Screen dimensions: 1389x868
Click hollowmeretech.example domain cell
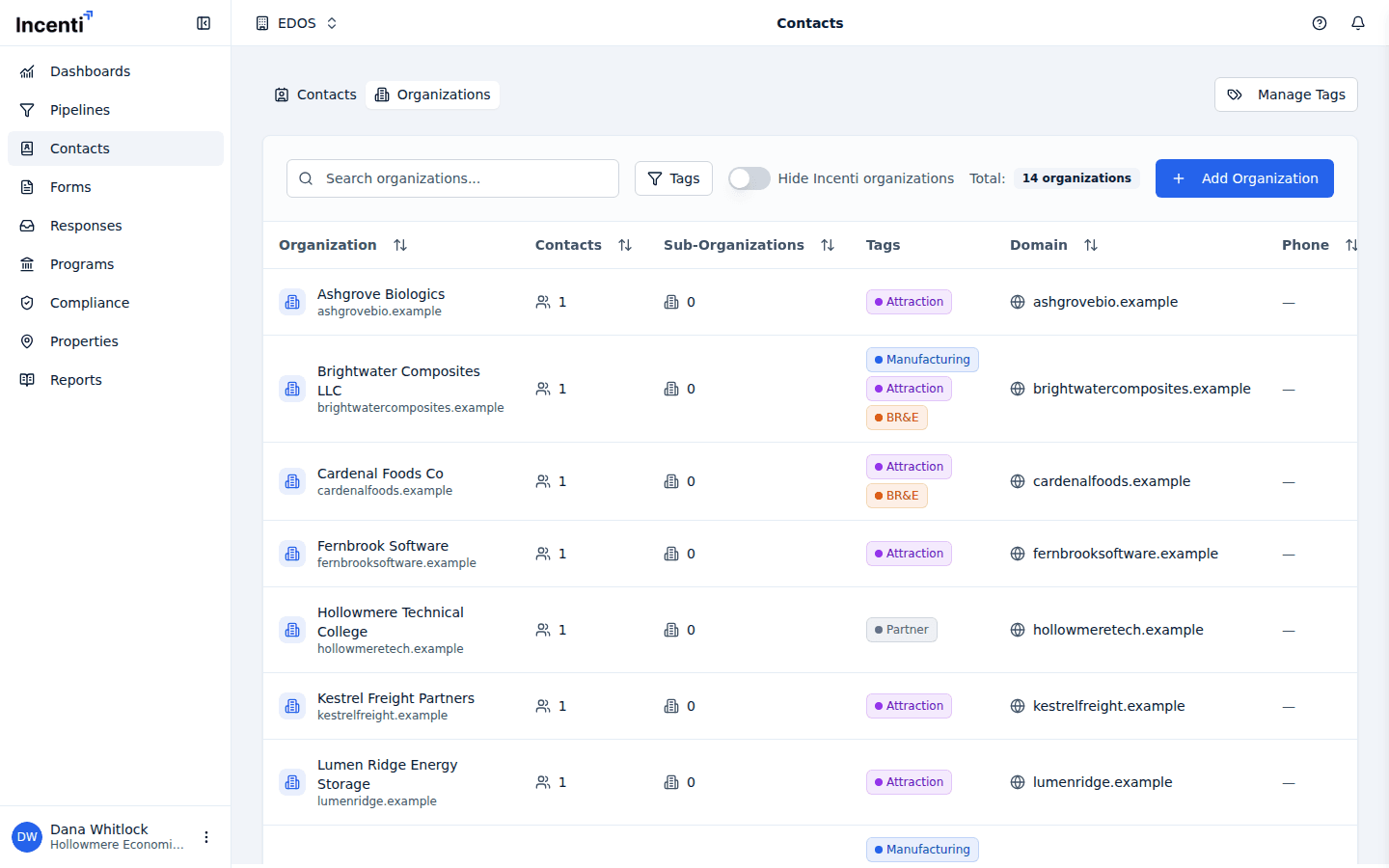[1106, 630]
